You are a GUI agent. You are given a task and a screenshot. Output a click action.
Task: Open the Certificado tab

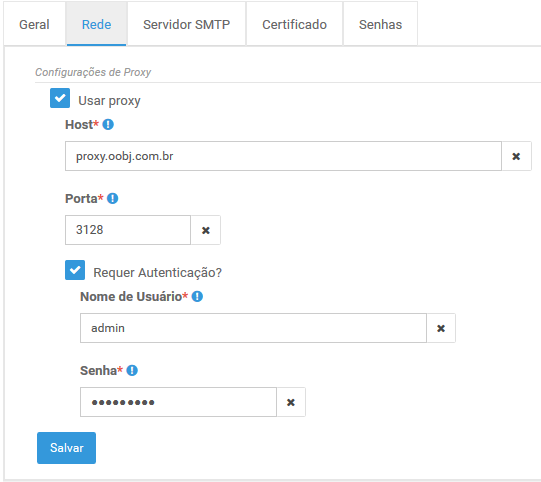click(x=294, y=24)
